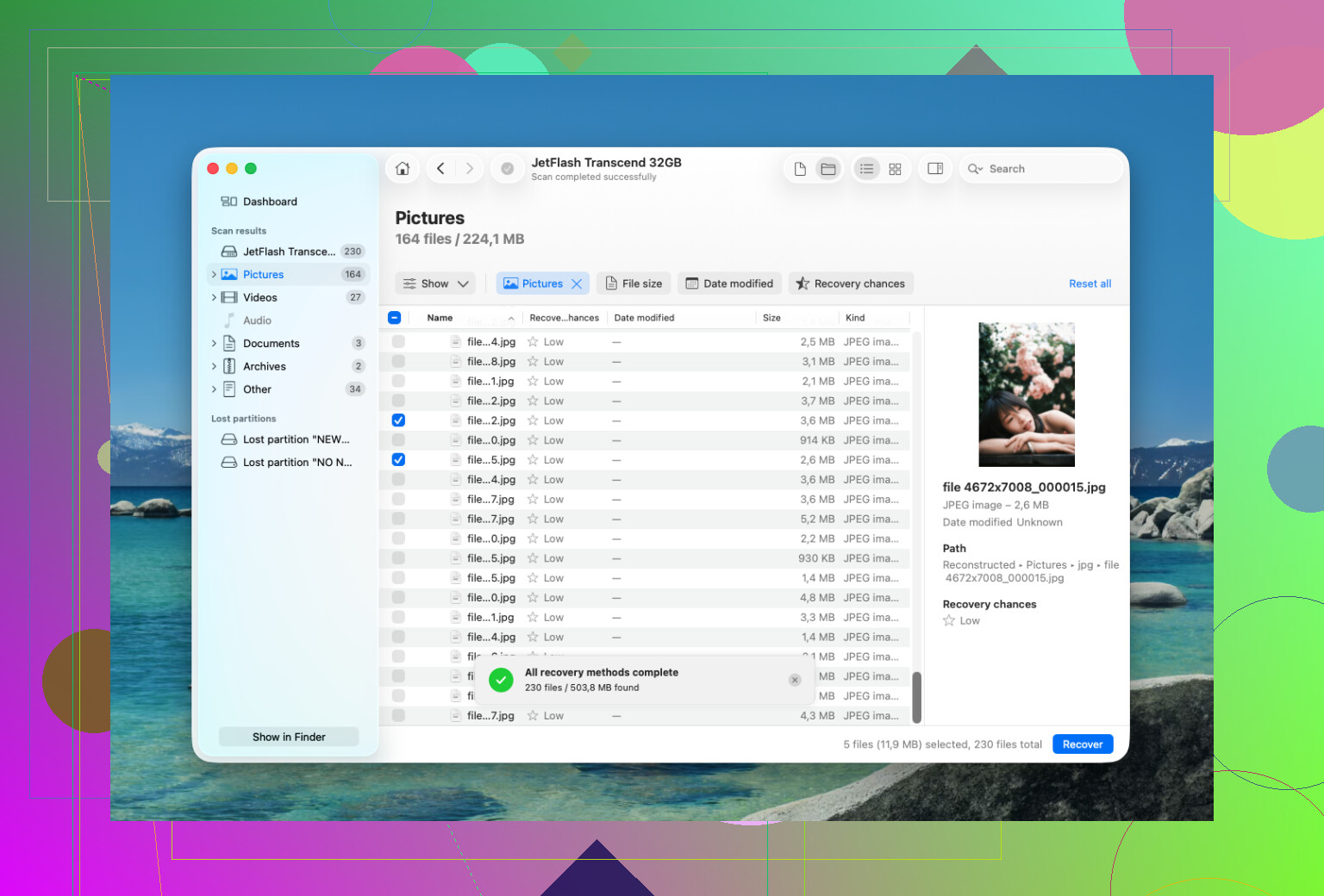
Task: Select the list view icon
Action: [866, 169]
